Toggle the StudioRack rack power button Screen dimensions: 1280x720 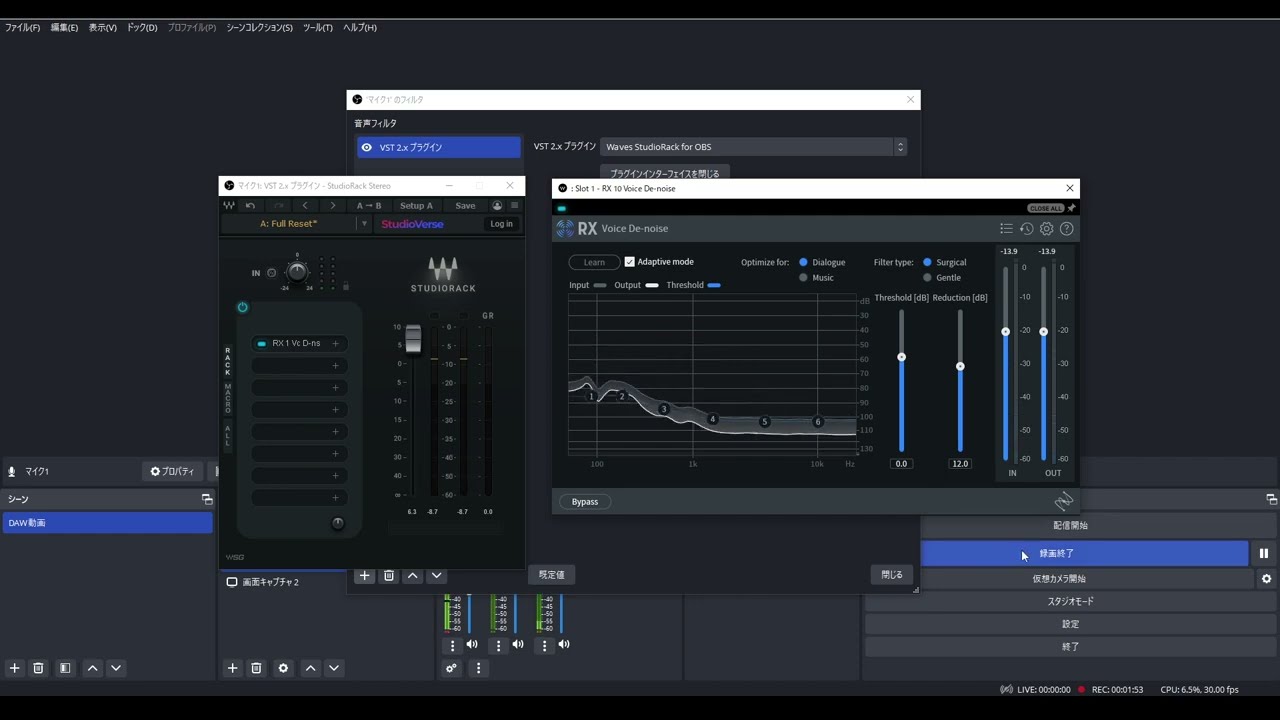(x=242, y=307)
